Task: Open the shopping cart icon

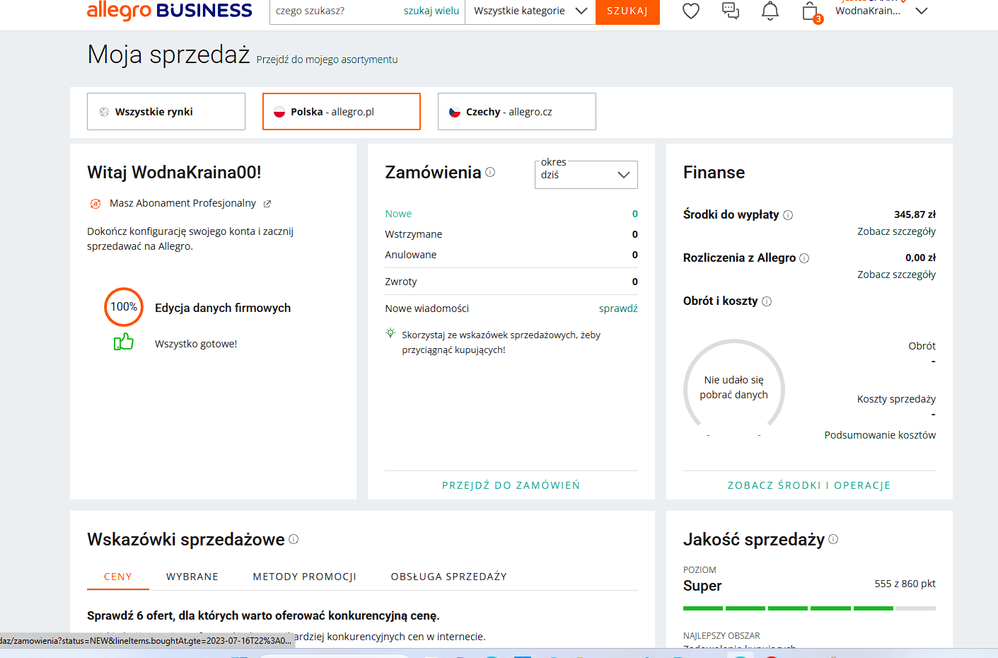Action: (810, 11)
